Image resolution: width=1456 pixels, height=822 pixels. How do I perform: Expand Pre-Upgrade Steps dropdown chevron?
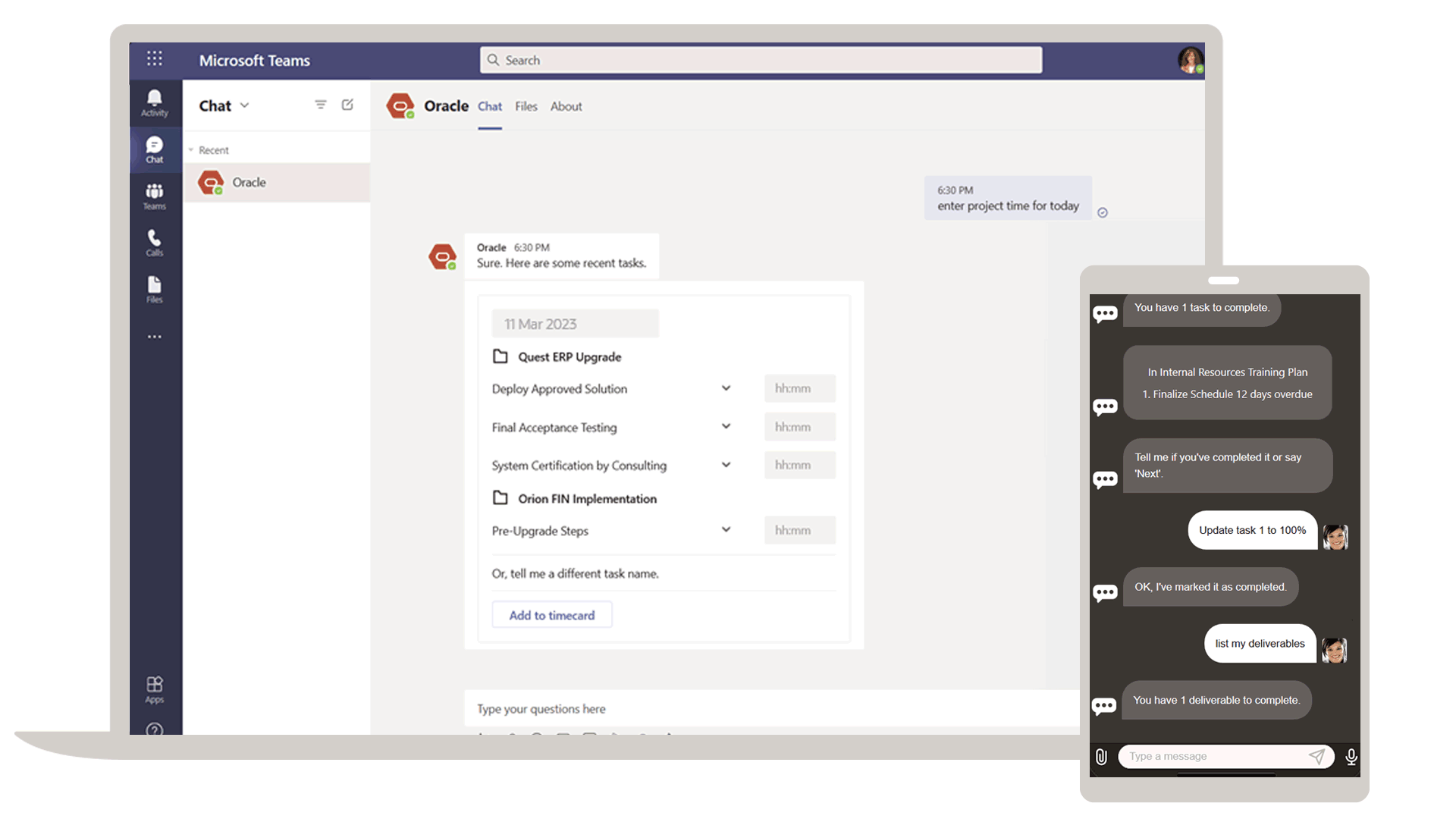[726, 529]
